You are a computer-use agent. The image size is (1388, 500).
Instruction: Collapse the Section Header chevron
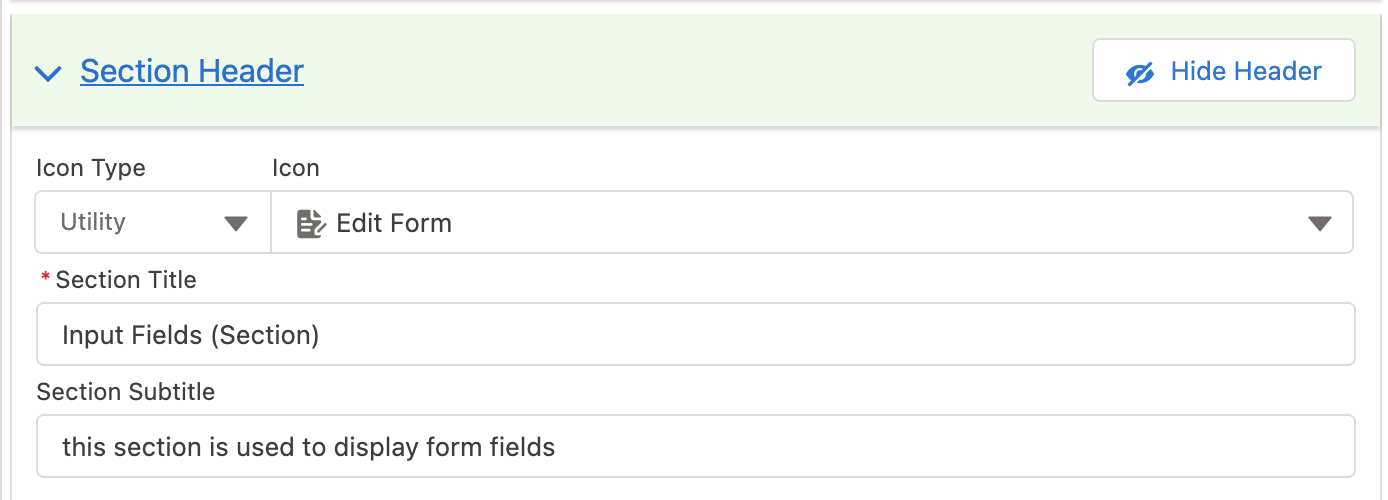point(48,73)
